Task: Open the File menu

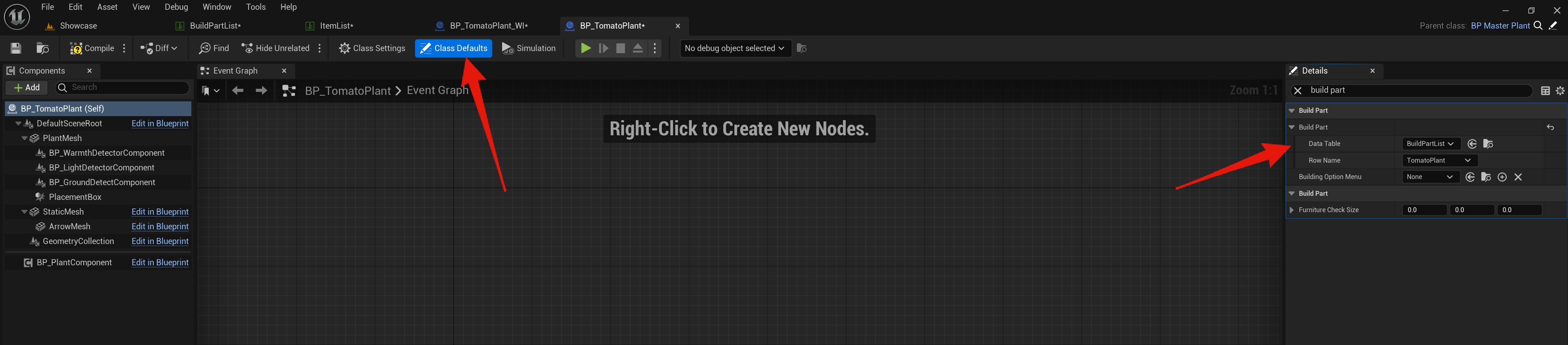Action: click(47, 7)
